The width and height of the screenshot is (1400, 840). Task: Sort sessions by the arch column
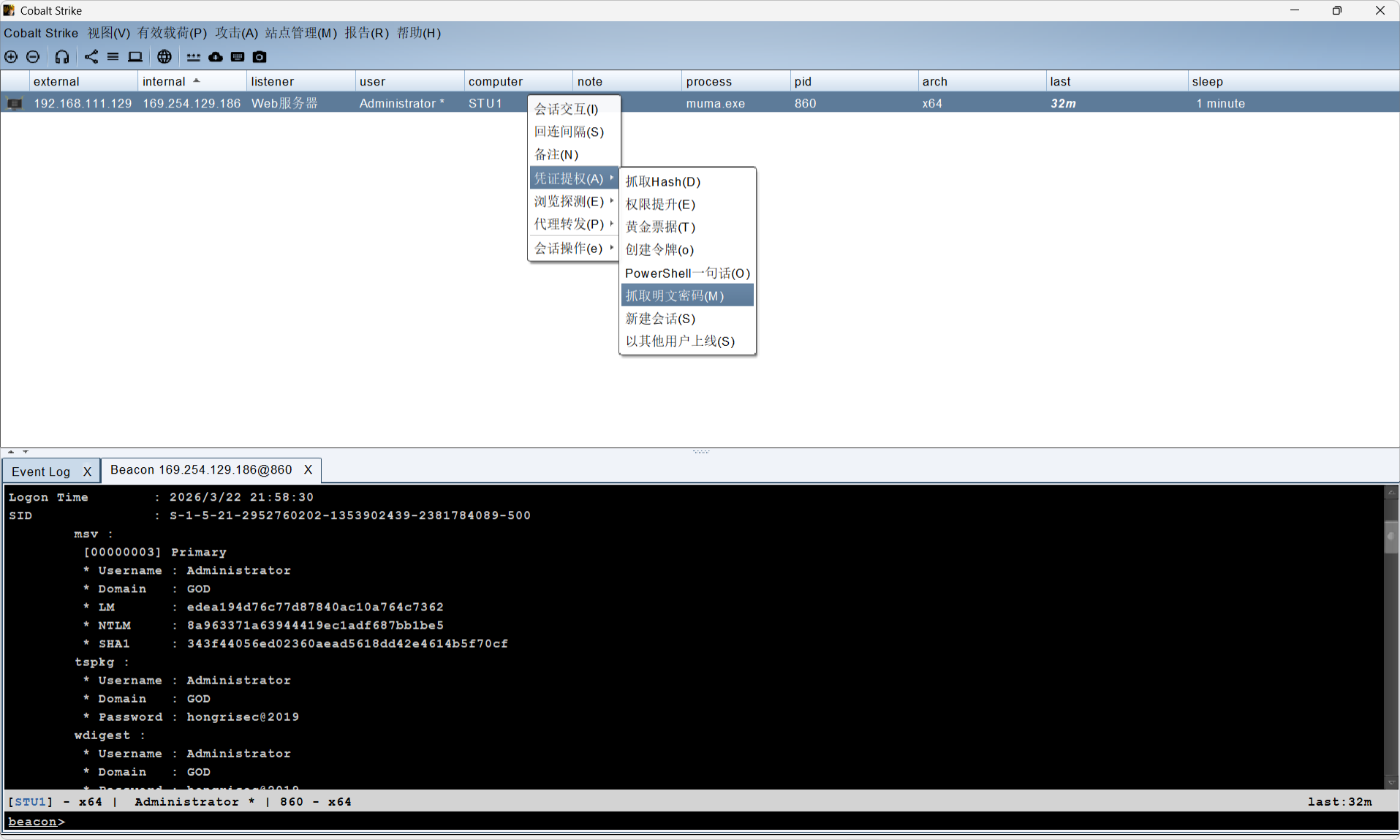pyautogui.click(x=982, y=81)
